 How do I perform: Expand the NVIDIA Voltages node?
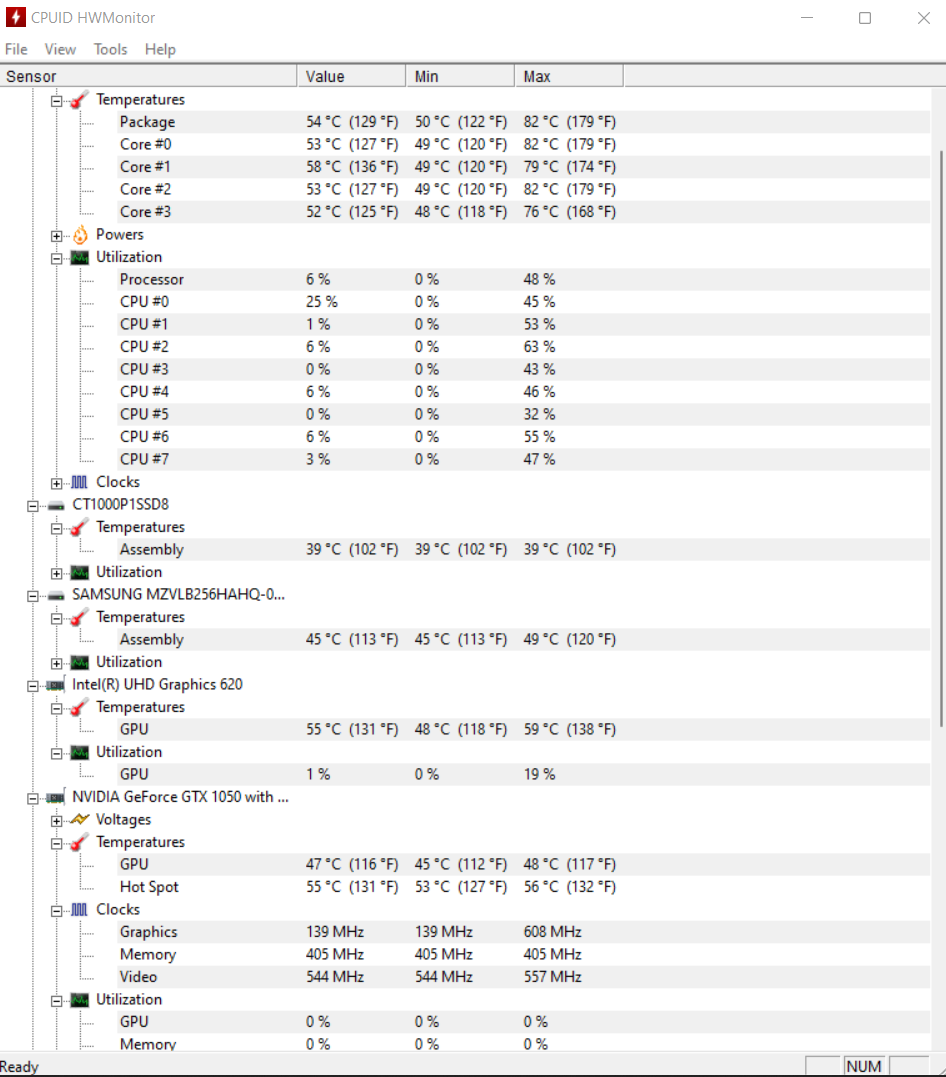pyautogui.click(x=56, y=821)
